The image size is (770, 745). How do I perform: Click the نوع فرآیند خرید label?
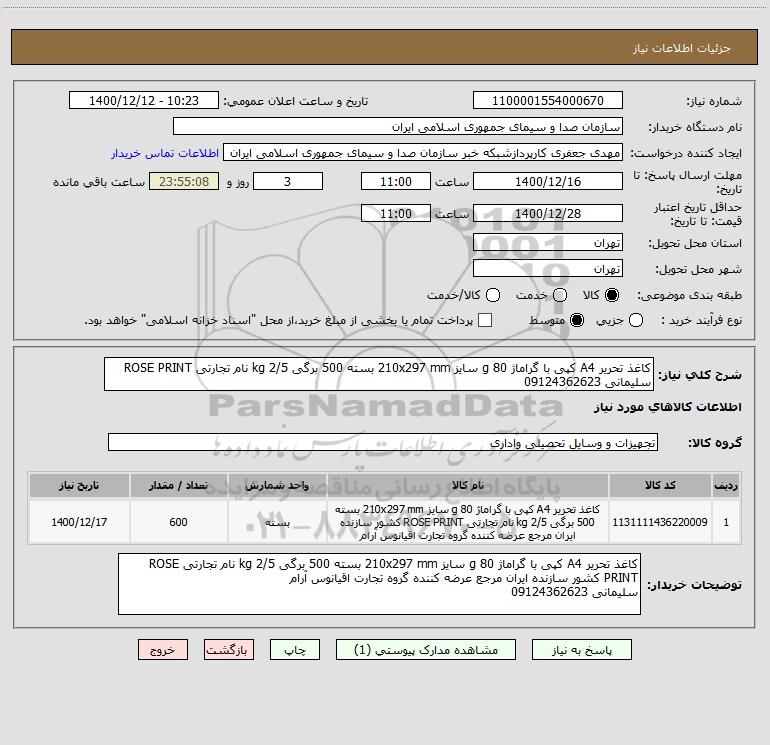coord(701,320)
